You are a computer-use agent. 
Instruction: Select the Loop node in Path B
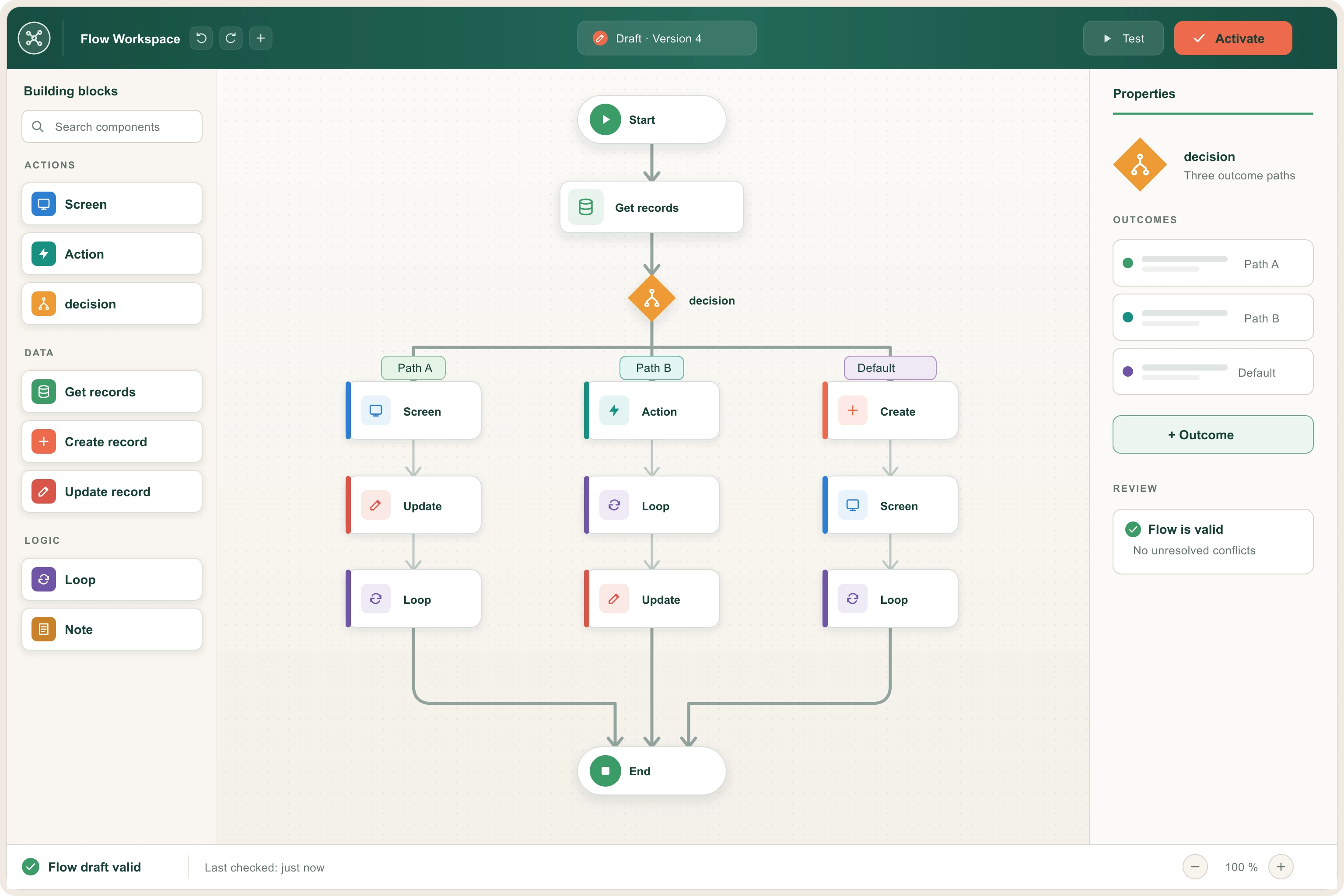651,505
